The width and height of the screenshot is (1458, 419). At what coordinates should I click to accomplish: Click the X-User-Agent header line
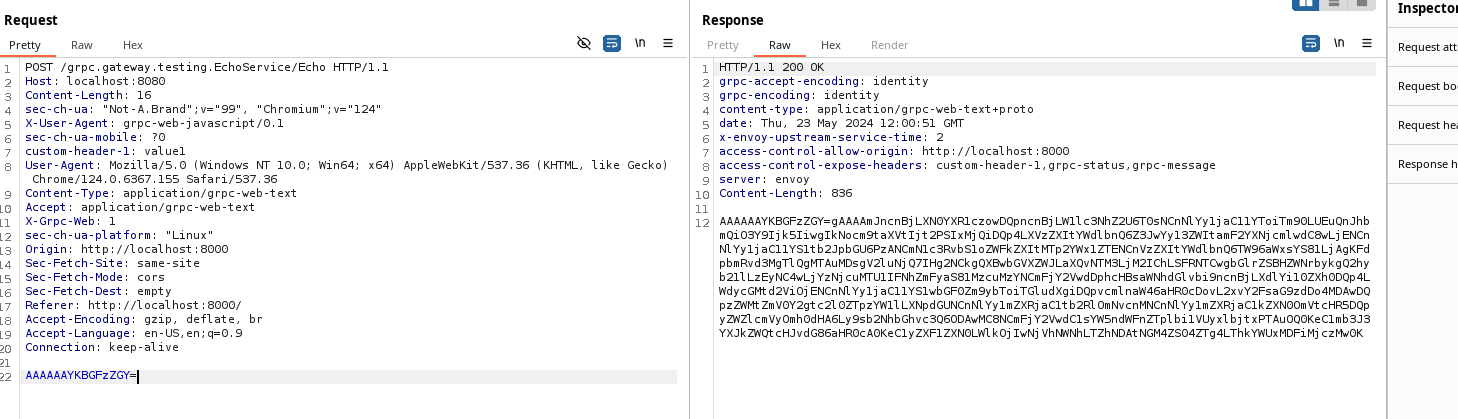[x=154, y=124]
